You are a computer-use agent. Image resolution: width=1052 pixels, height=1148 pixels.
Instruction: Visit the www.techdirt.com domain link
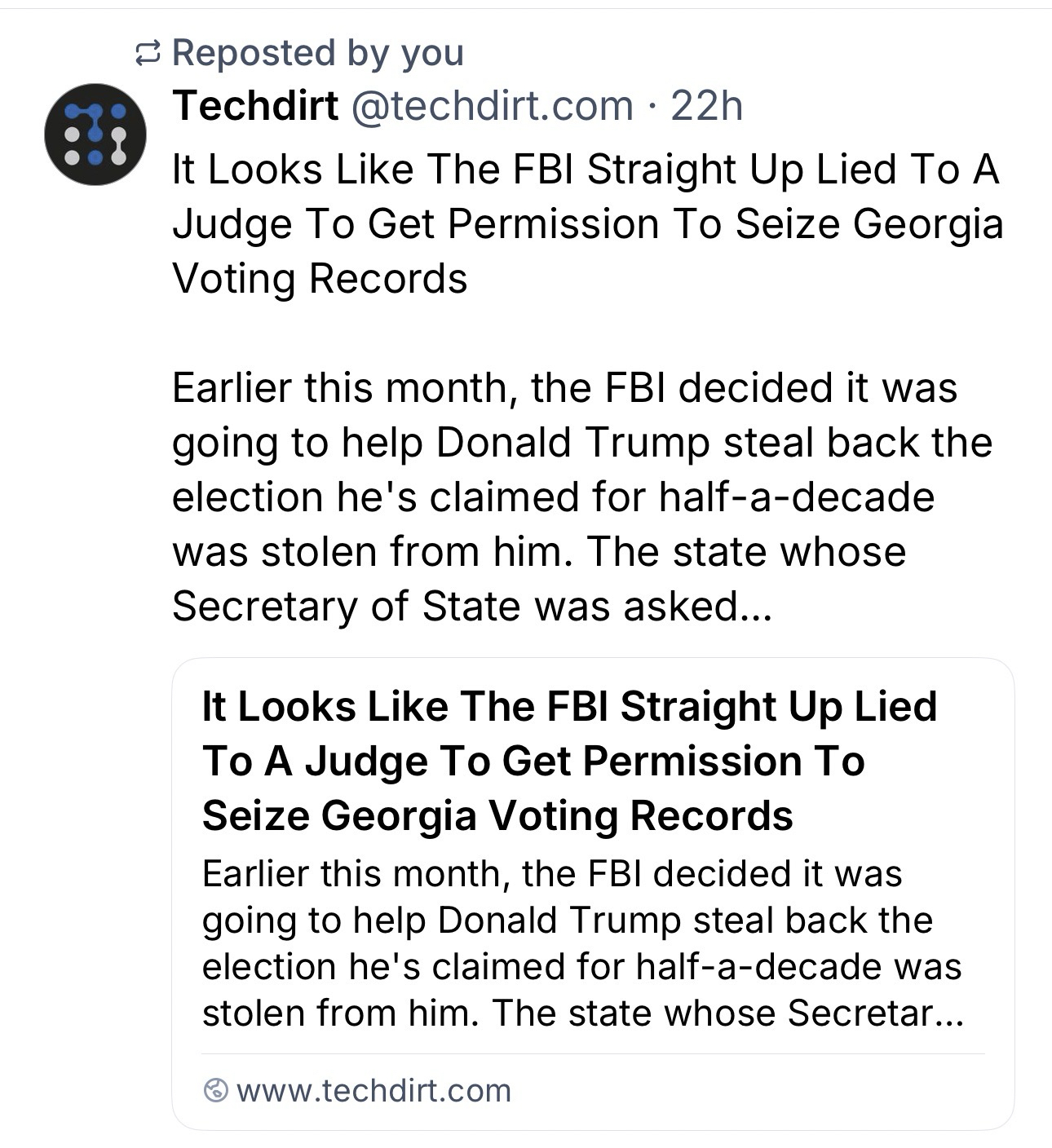[x=374, y=1090]
